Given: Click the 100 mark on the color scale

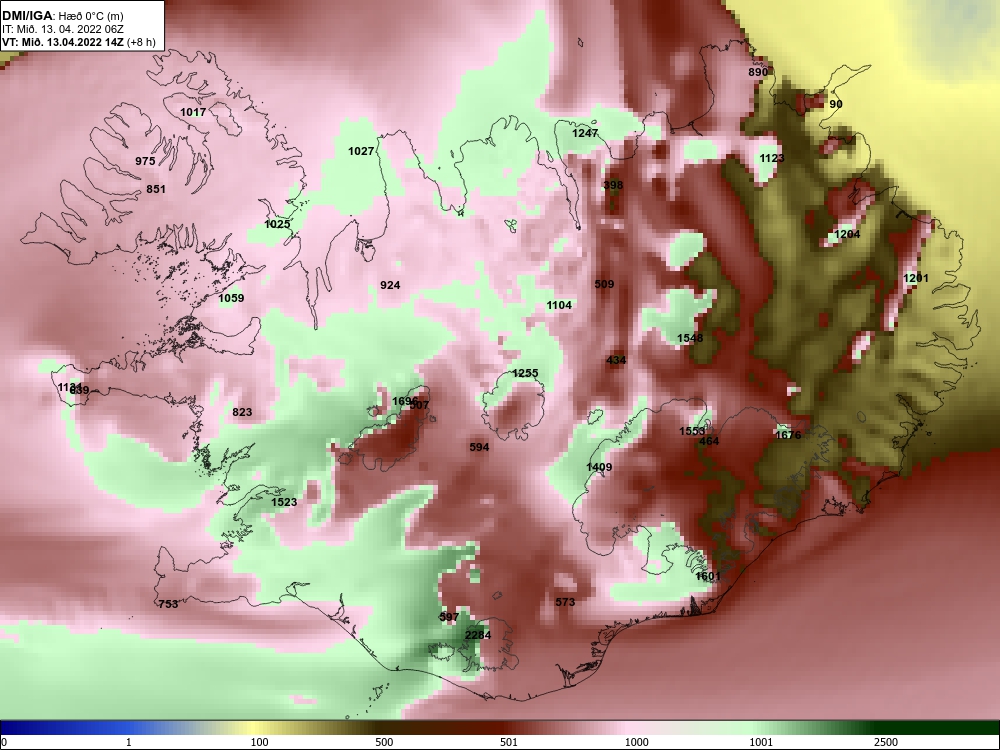Looking at the screenshot, I should (260, 742).
